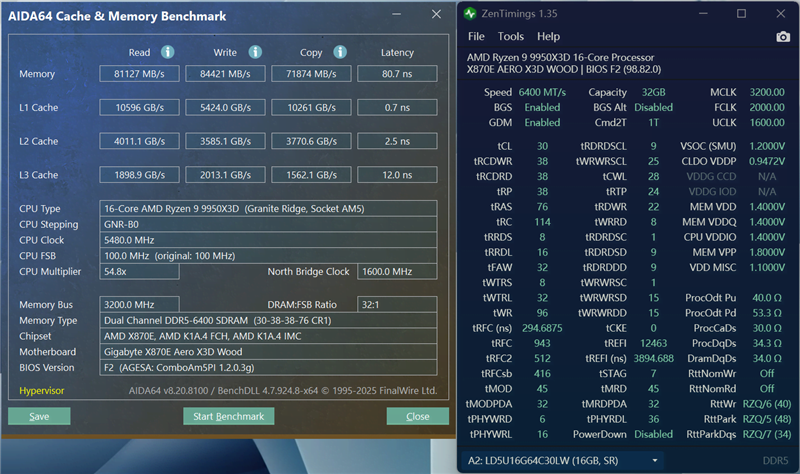The height and width of the screenshot is (474, 800).
Task: Open the Tools menu in ZenTimings
Action: (512, 37)
